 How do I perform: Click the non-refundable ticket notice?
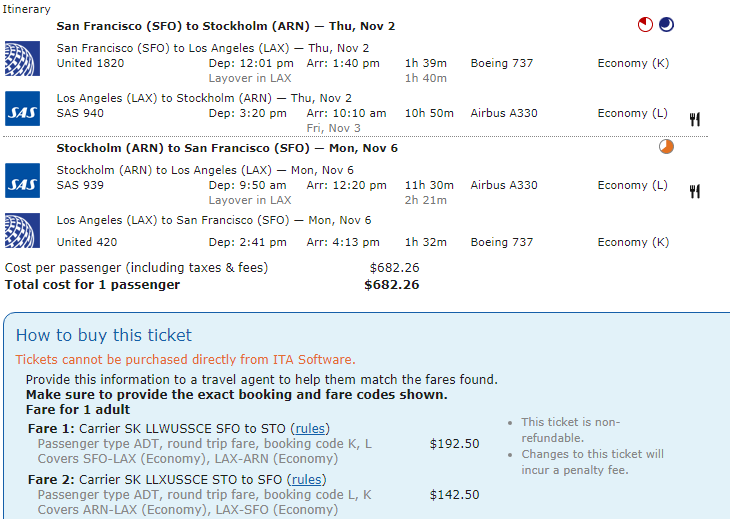(570, 430)
